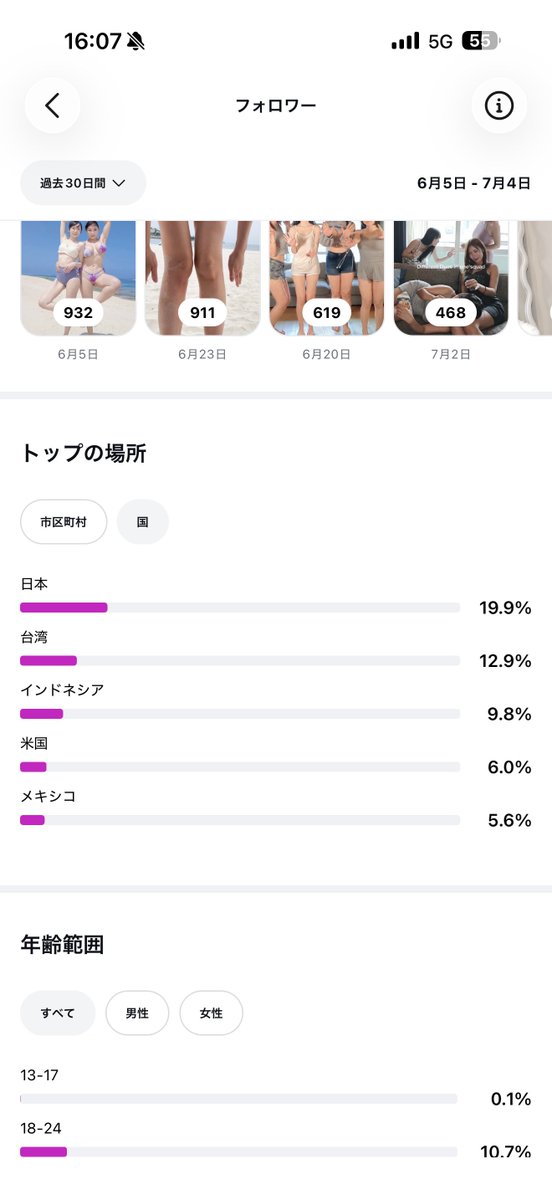Image resolution: width=552 pixels, height=1200 pixels.
Task: Tap the battery indicator icon
Action: [481, 41]
